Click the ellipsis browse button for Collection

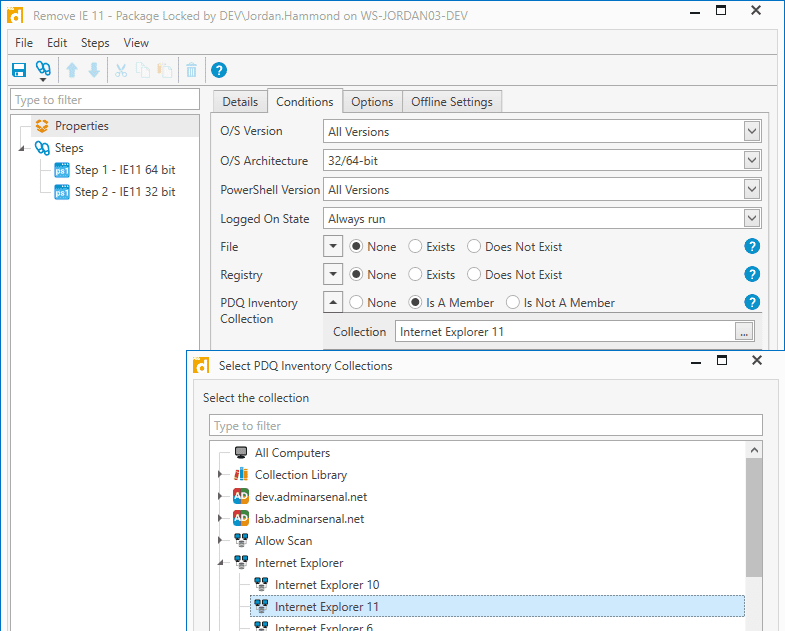[x=744, y=332]
